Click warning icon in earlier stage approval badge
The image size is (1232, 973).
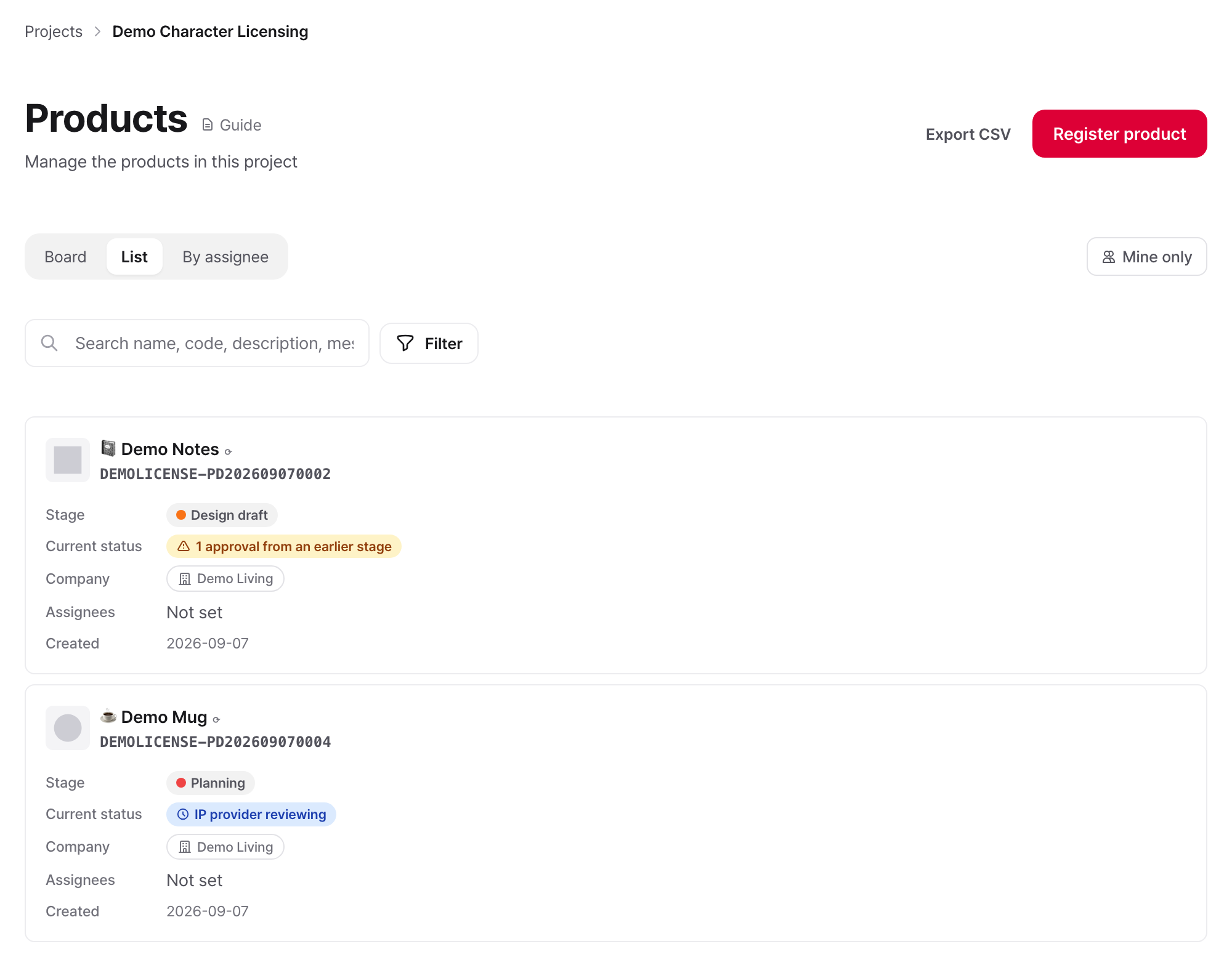pos(184,546)
